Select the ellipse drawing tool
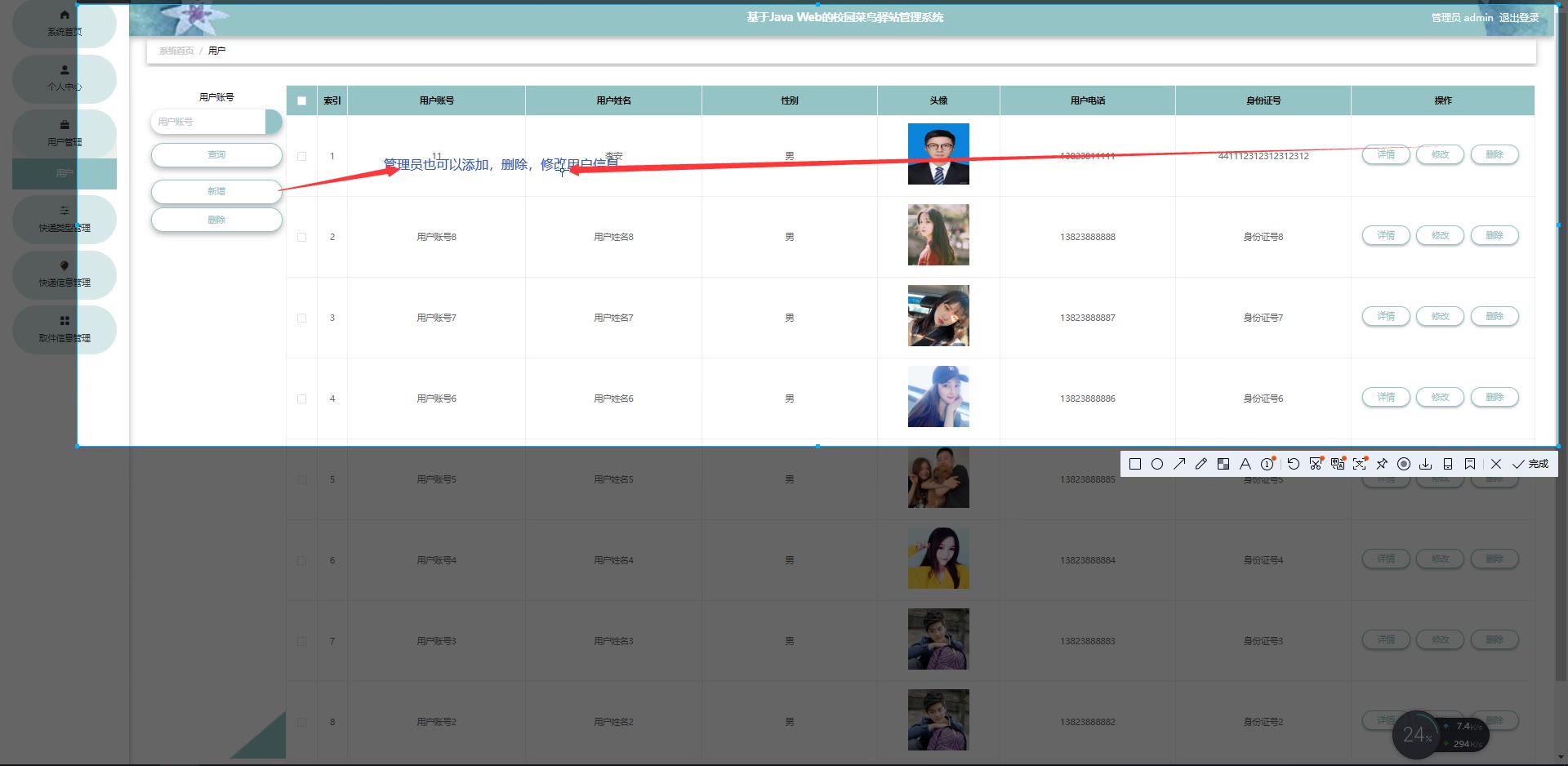Screen dimensions: 1568x766 click(x=1157, y=464)
